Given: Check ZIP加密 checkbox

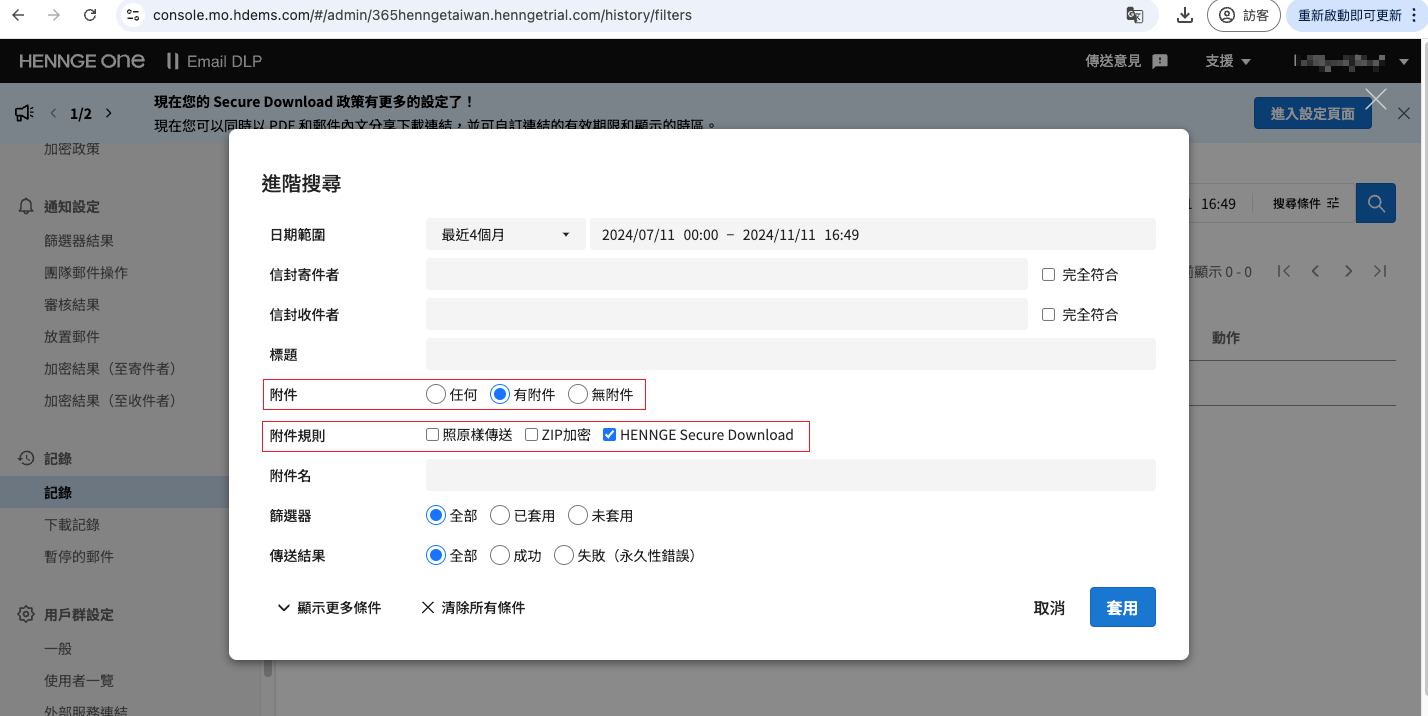Looking at the screenshot, I should point(531,435).
